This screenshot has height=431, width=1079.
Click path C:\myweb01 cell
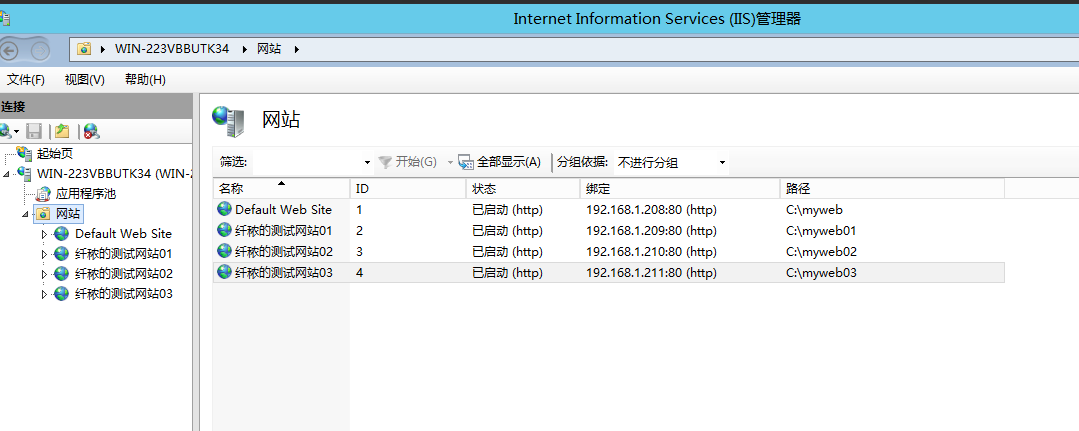click(x=821, y=231)
